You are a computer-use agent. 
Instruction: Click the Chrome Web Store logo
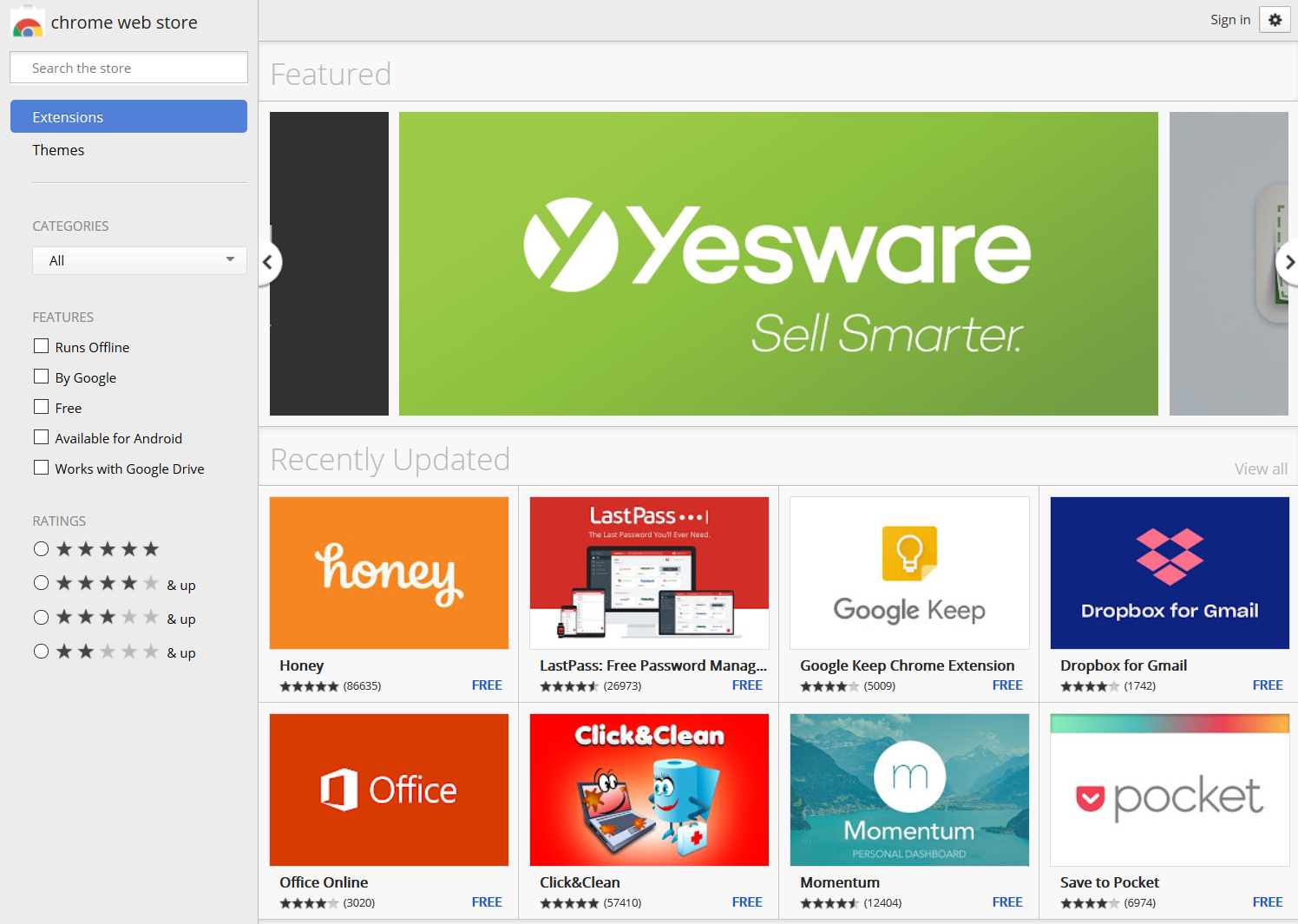(x=28, y=23)
